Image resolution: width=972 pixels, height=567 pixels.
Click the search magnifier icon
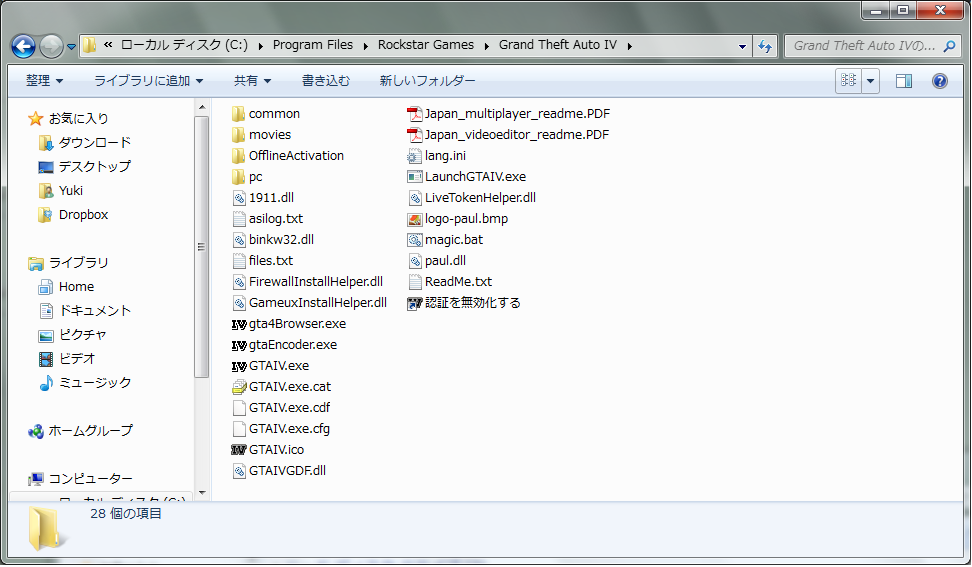949,46
